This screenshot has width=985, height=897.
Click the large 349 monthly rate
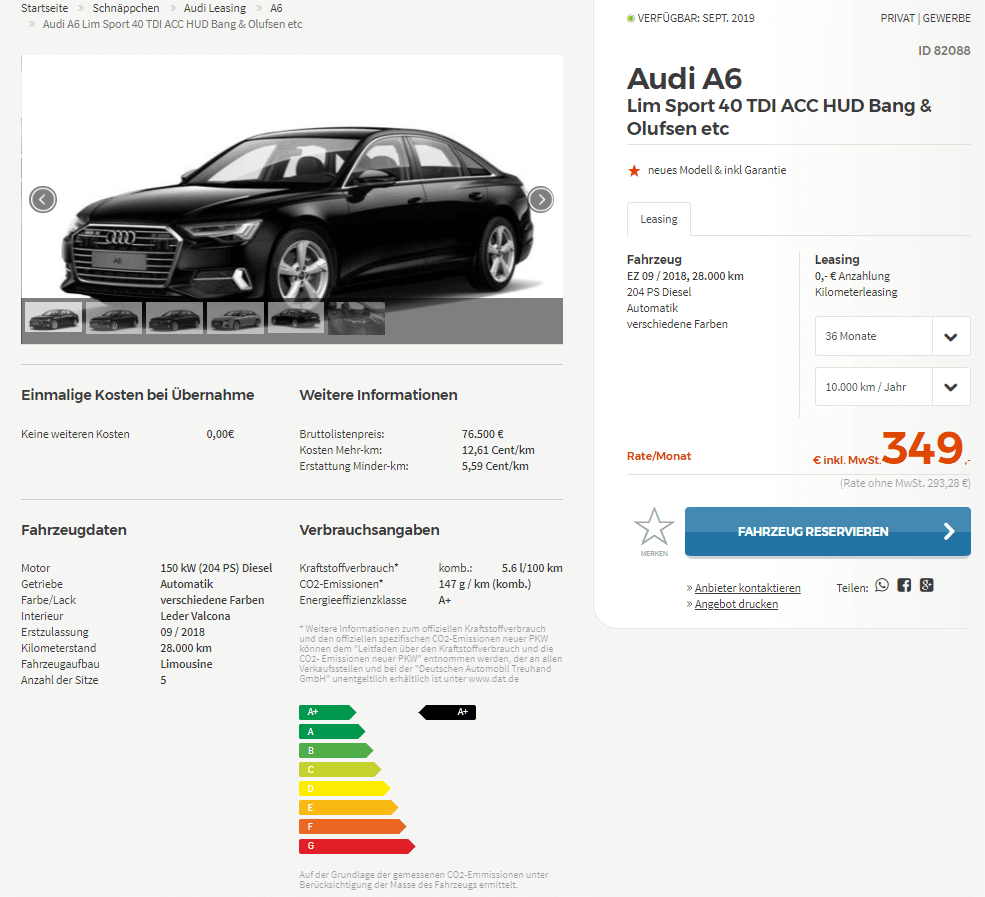(x=922, y=448)
